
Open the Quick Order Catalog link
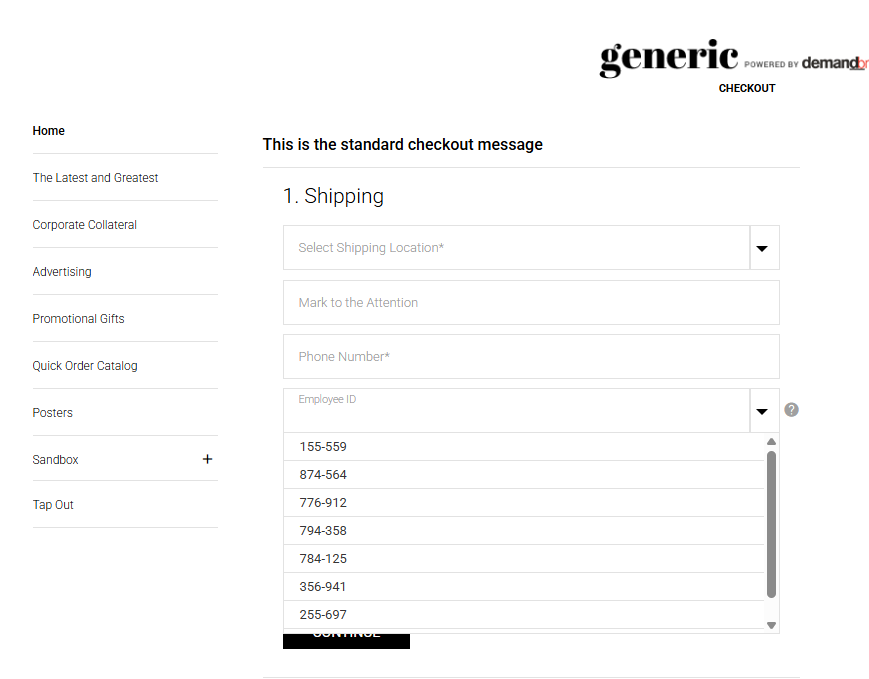(x=85, y=366)
